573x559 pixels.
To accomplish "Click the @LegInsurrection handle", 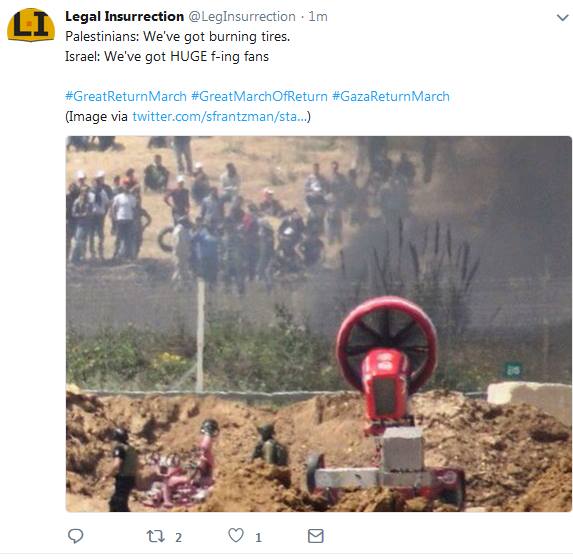I will pos(242,16).
